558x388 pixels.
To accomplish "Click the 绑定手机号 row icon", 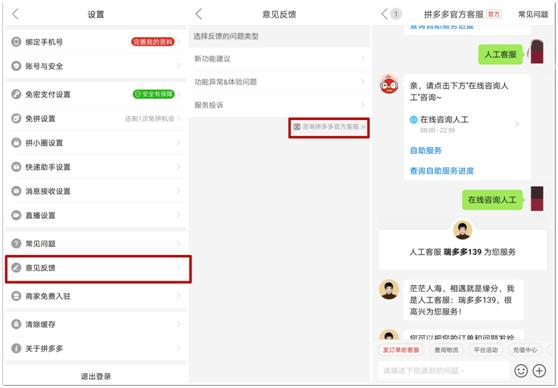I will [16, 42].
